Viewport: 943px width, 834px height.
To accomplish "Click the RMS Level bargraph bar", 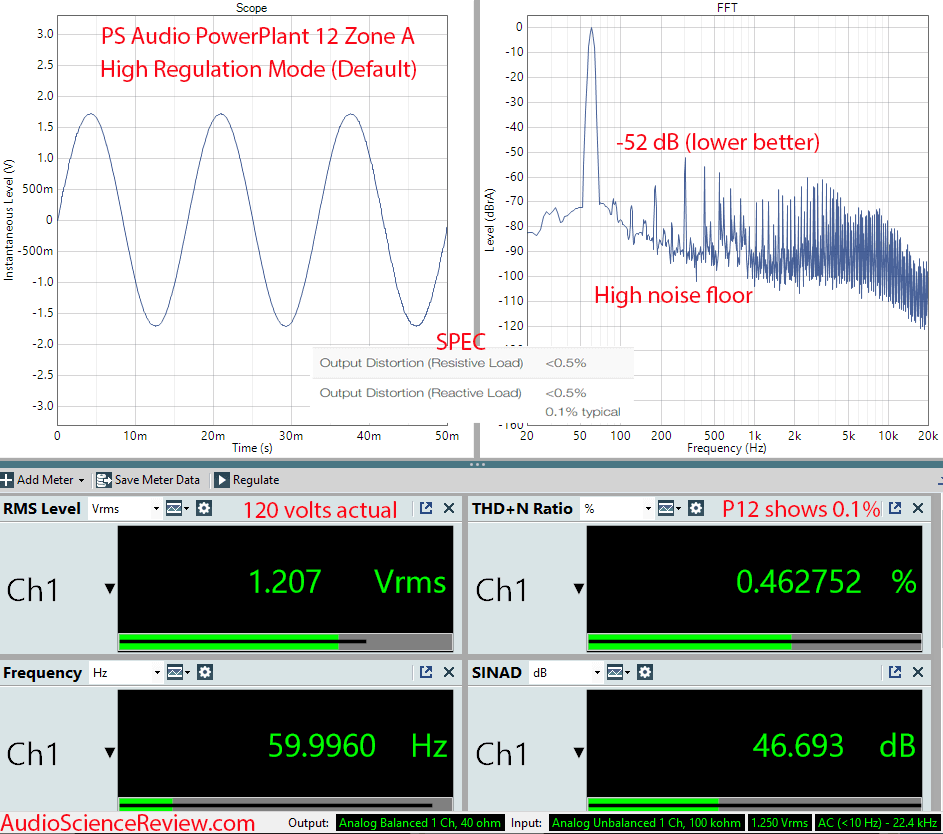I will [x=286, y=642].
